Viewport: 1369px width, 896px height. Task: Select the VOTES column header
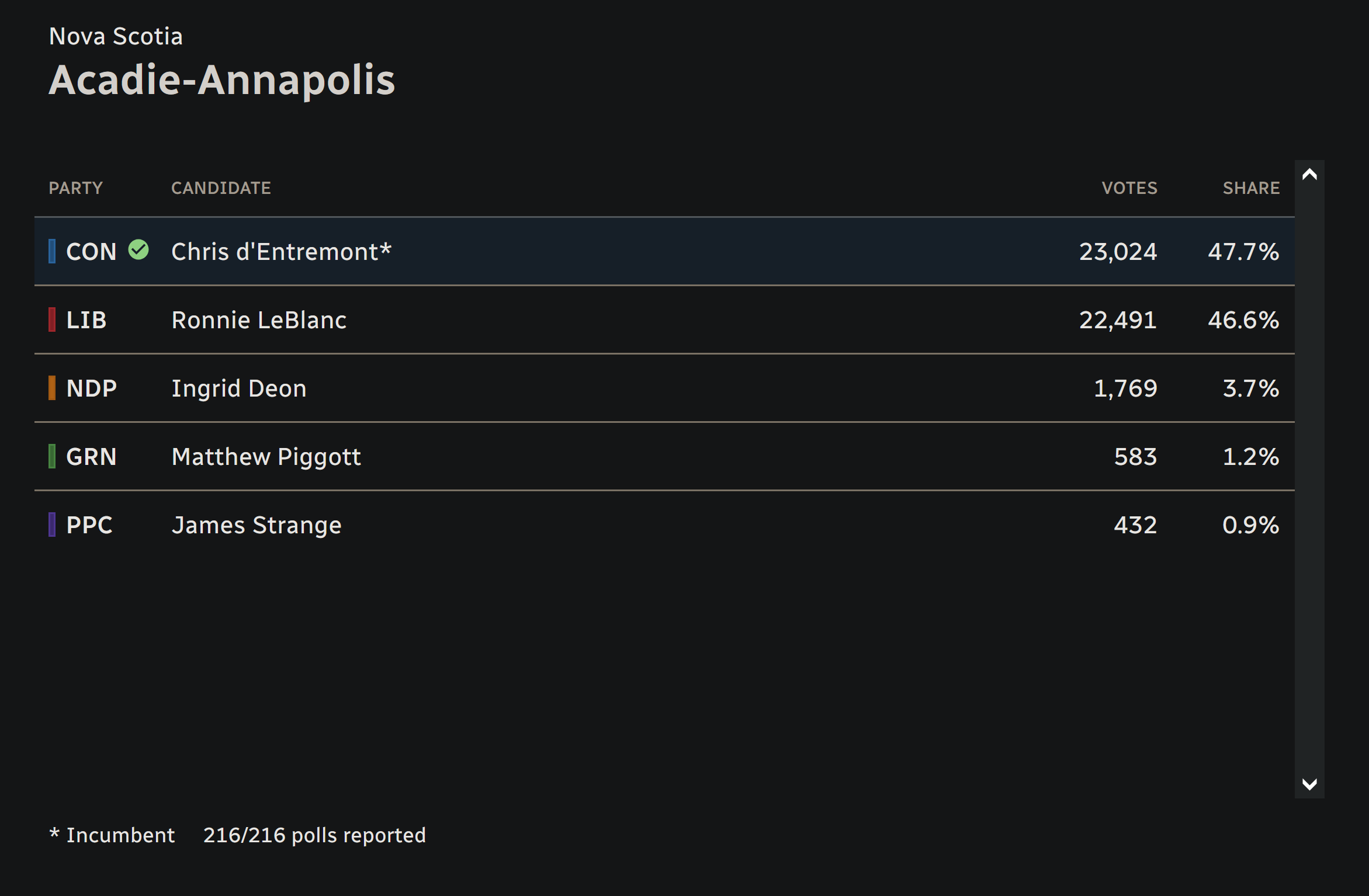click(x=1129, y=188)
